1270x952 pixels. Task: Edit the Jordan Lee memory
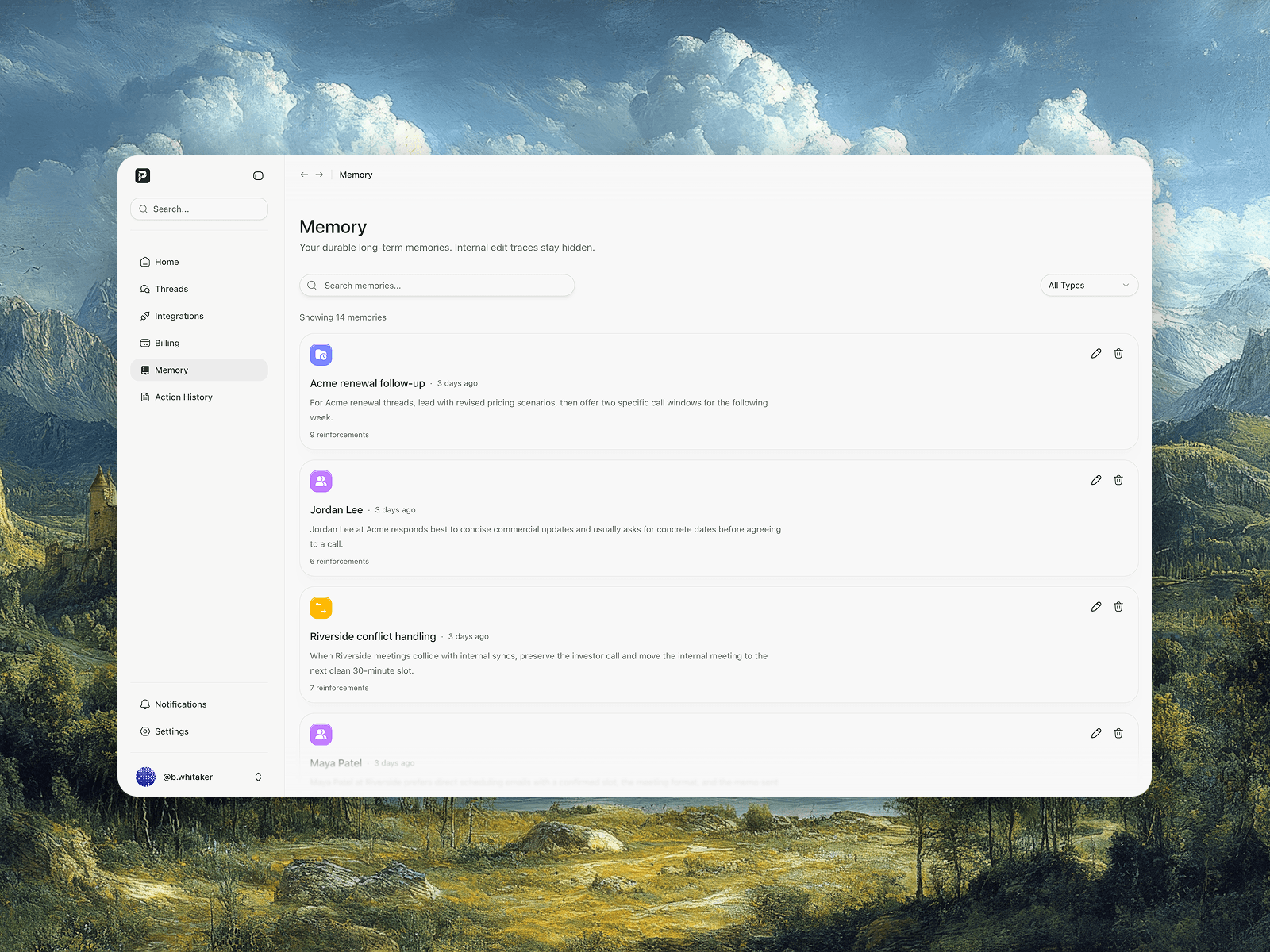(1096, 480)
